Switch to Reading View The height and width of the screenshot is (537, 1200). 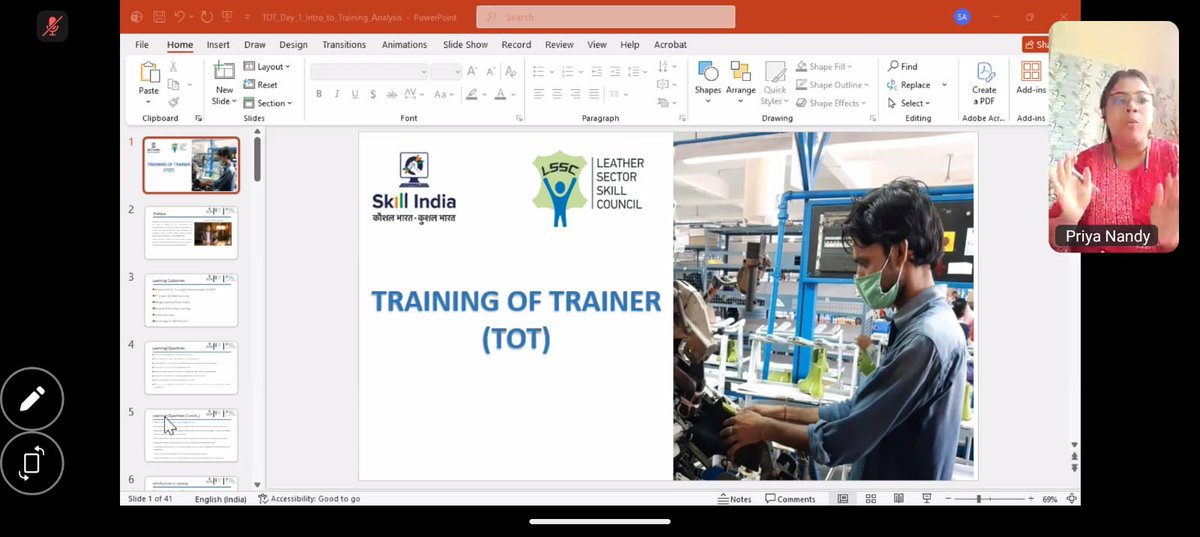pyautogui.click(x=899, y=498)
